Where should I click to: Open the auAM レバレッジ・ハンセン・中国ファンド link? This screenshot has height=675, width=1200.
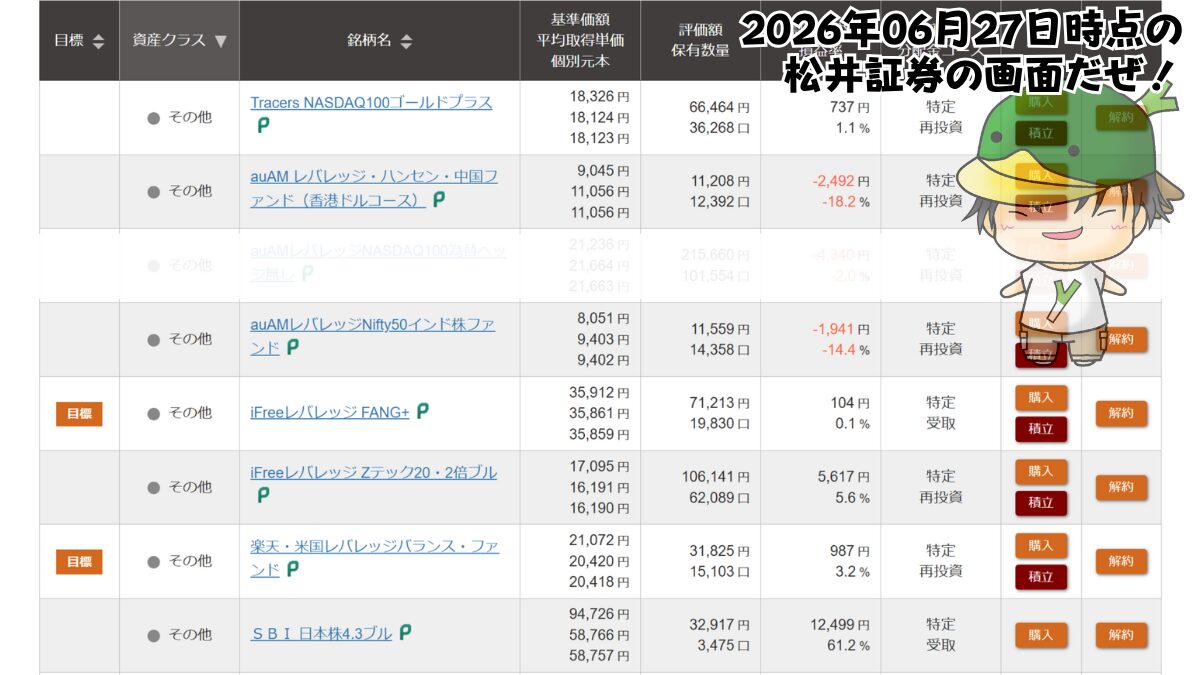(374, 188)
